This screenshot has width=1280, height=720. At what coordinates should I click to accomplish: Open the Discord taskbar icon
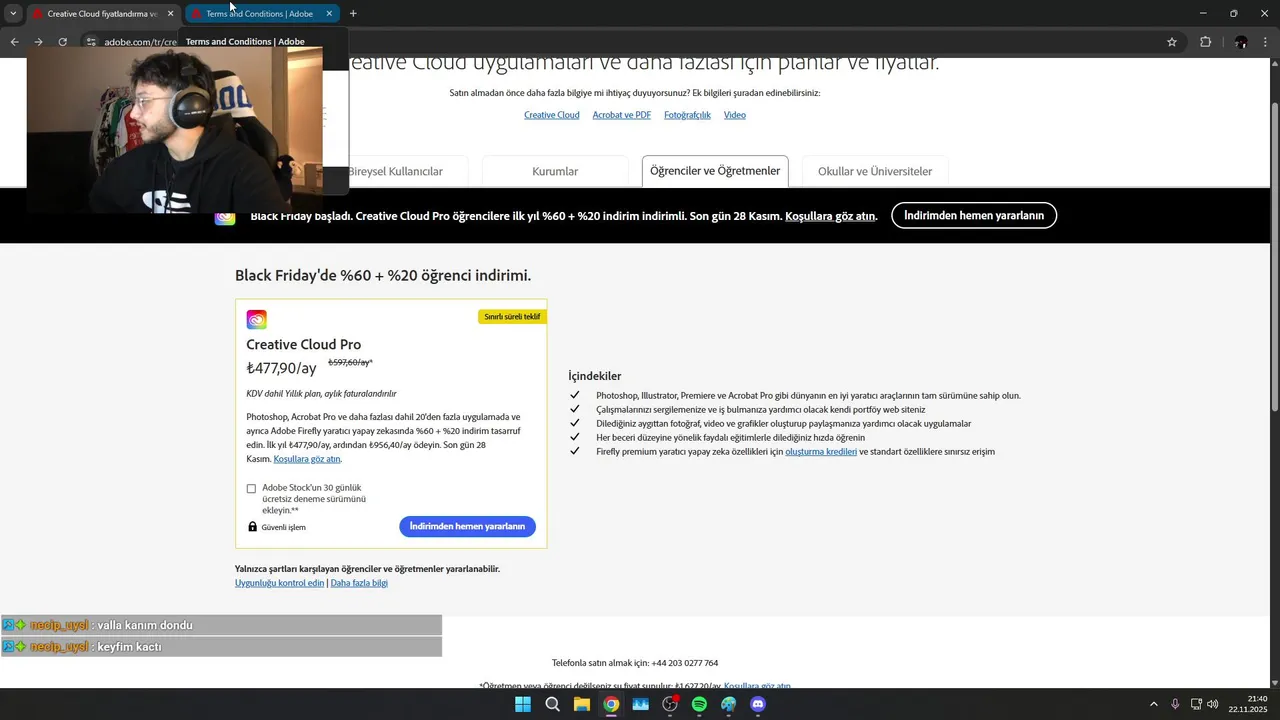tap(758, 704)
